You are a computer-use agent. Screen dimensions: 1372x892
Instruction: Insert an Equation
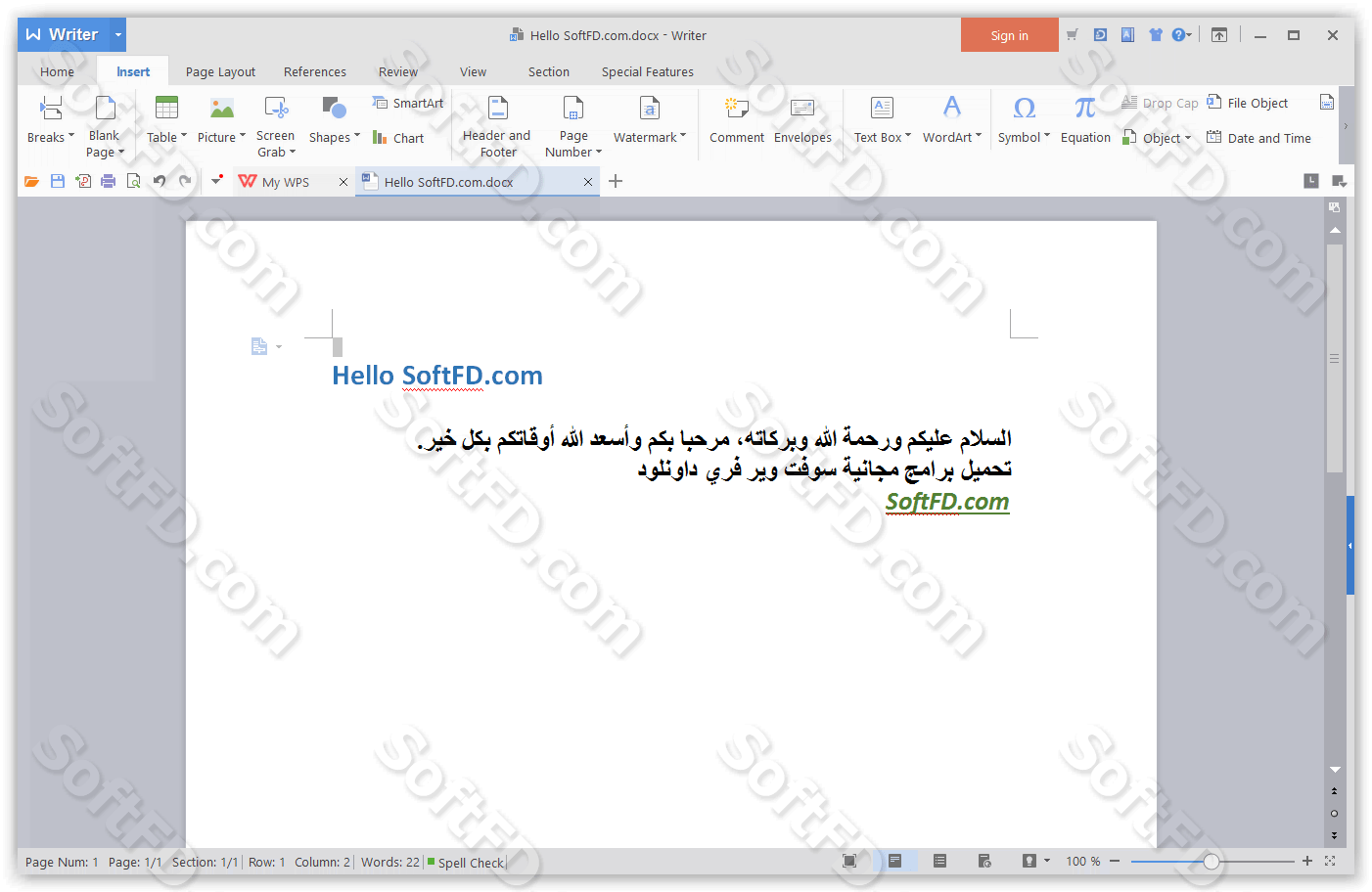point(1085,121)
